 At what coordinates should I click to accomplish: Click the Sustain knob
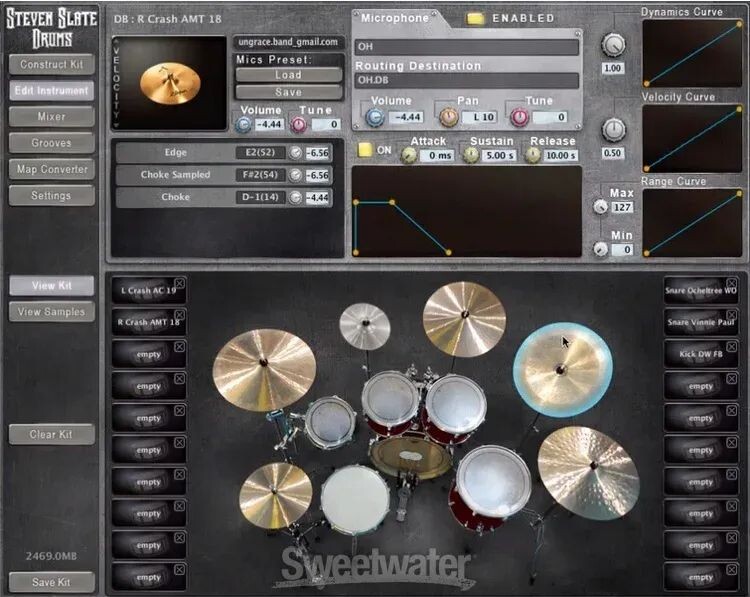tap(471, 155)
